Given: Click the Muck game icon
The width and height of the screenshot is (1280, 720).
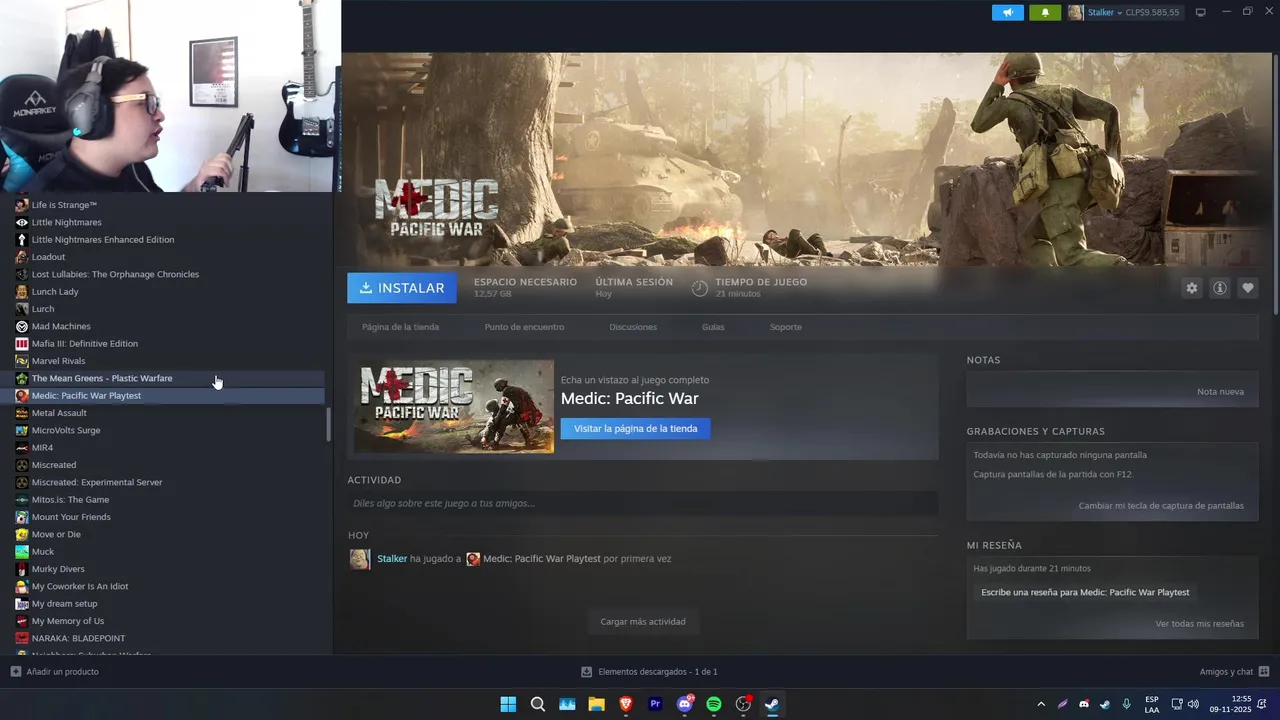Looking at the screenshot, I should [x=22, y=552].
